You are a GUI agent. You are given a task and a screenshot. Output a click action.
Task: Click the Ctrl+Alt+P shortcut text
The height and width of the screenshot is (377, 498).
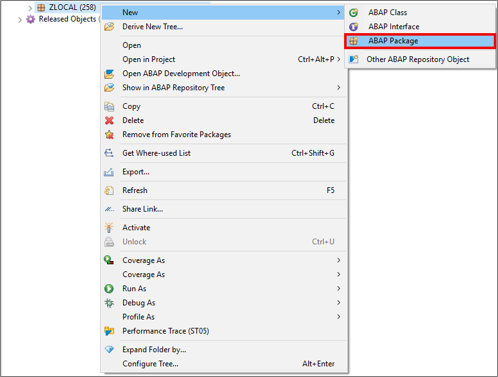point(316,59)
